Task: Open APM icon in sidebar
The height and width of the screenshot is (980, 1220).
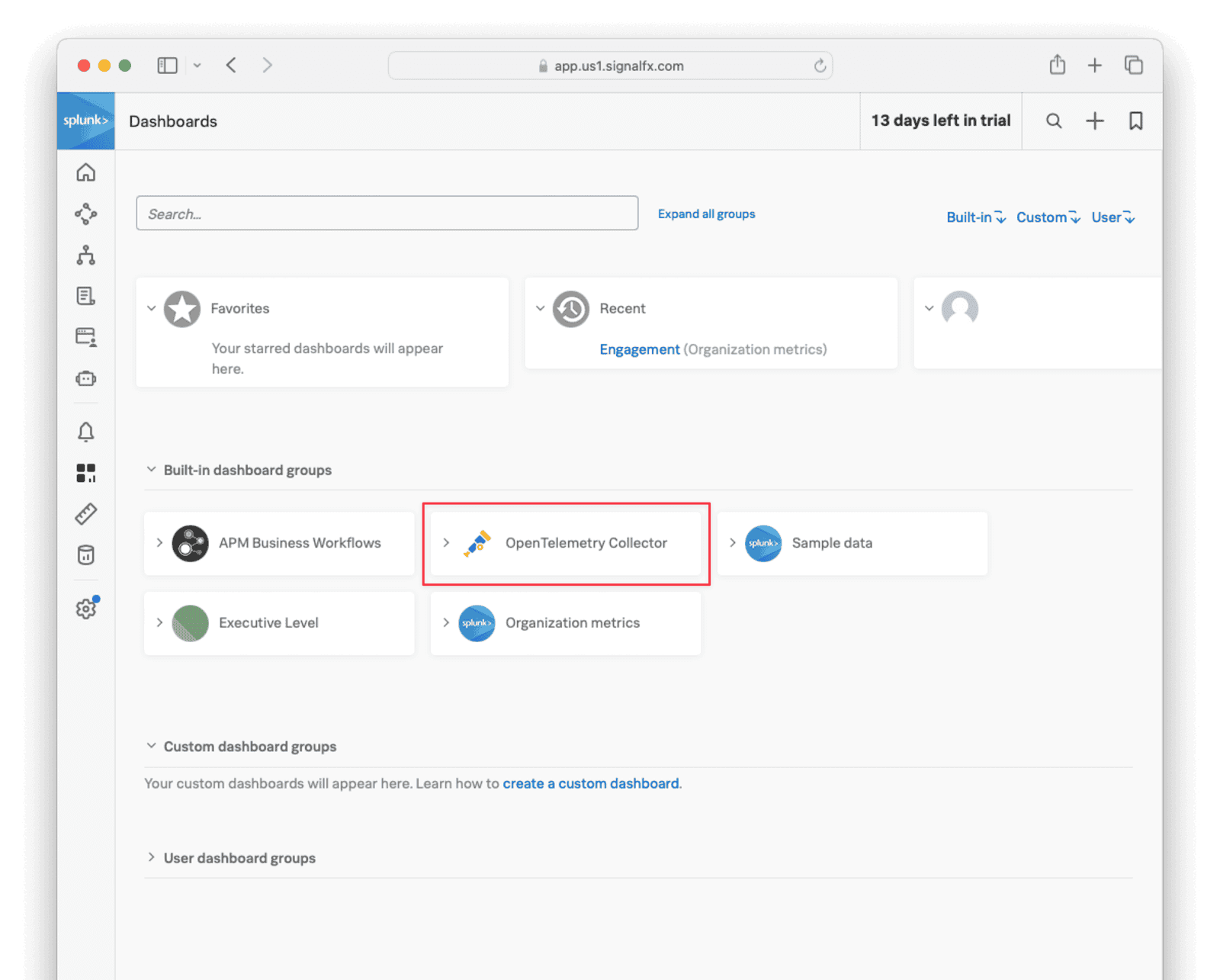Action: tap(86, 214)
